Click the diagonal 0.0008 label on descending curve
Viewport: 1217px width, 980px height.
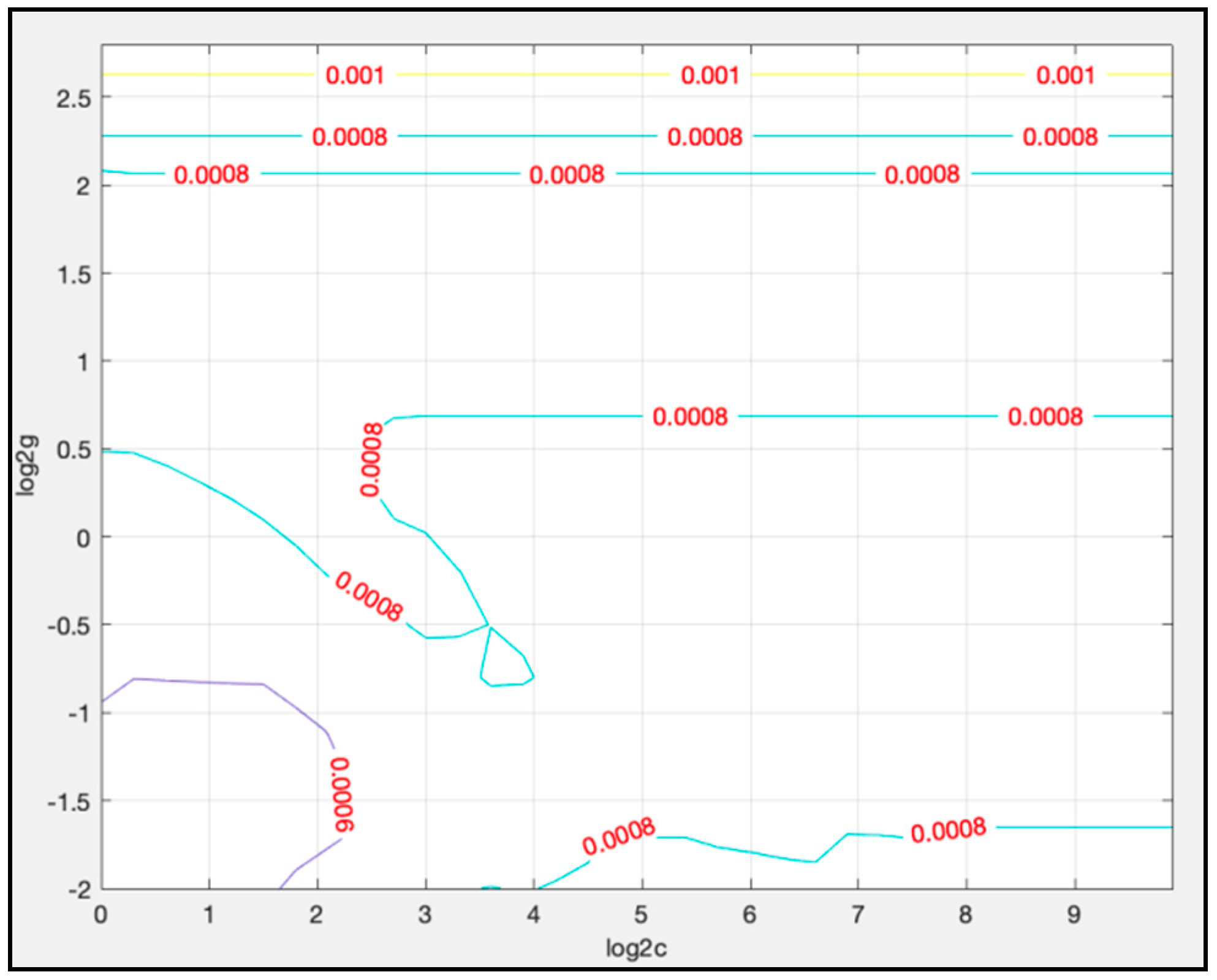[369, 596]
